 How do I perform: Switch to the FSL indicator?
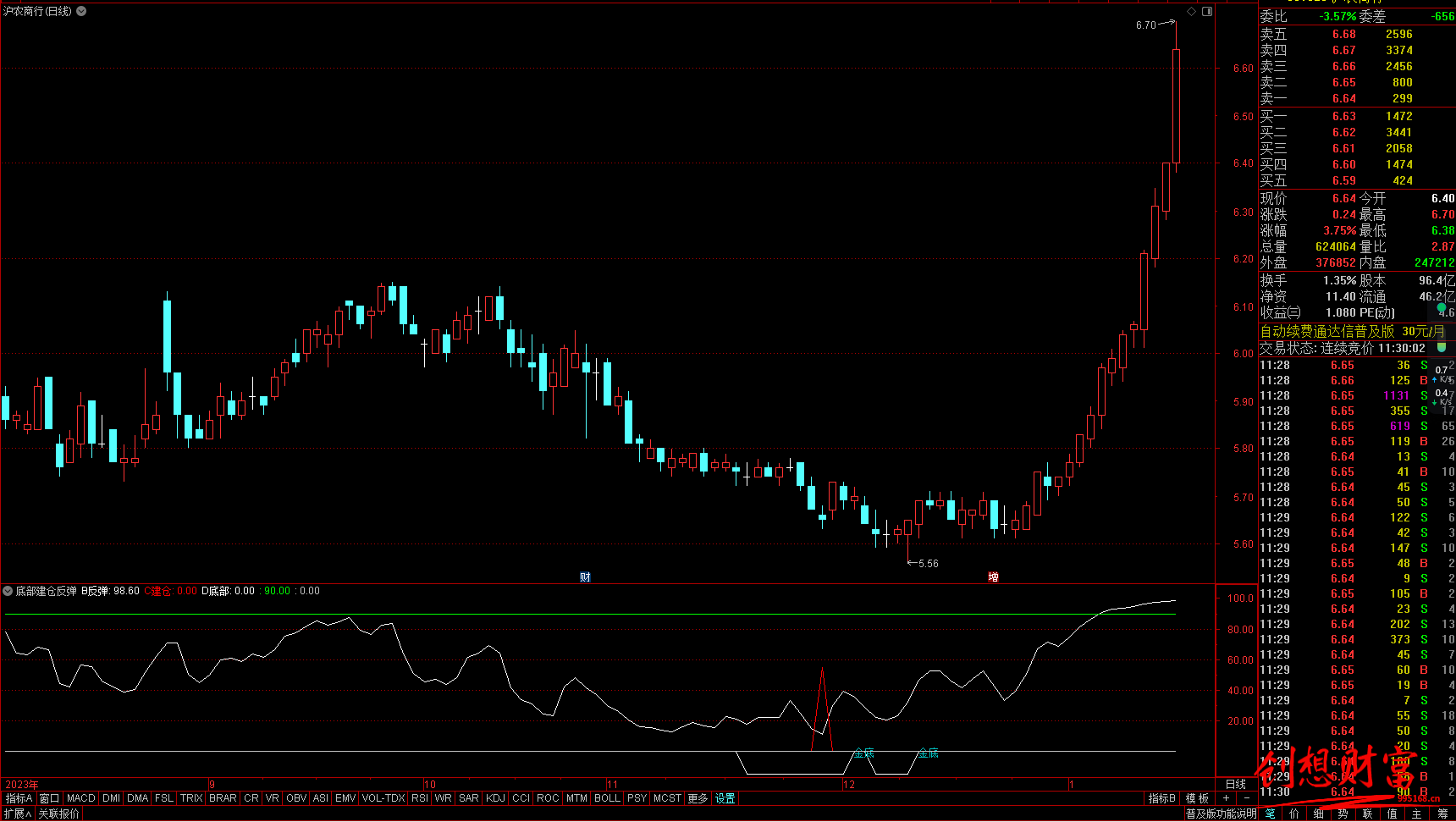164,798
